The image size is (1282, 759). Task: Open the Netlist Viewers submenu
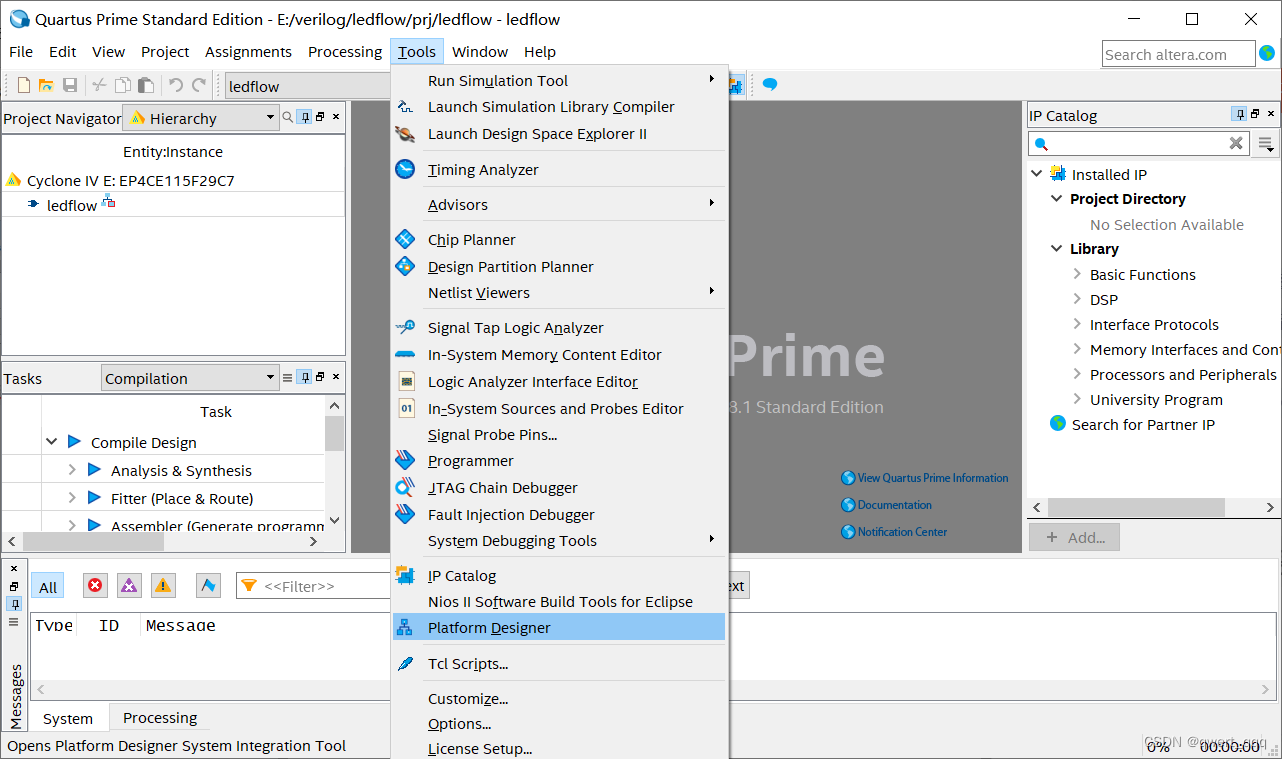[x=559, y=292]
